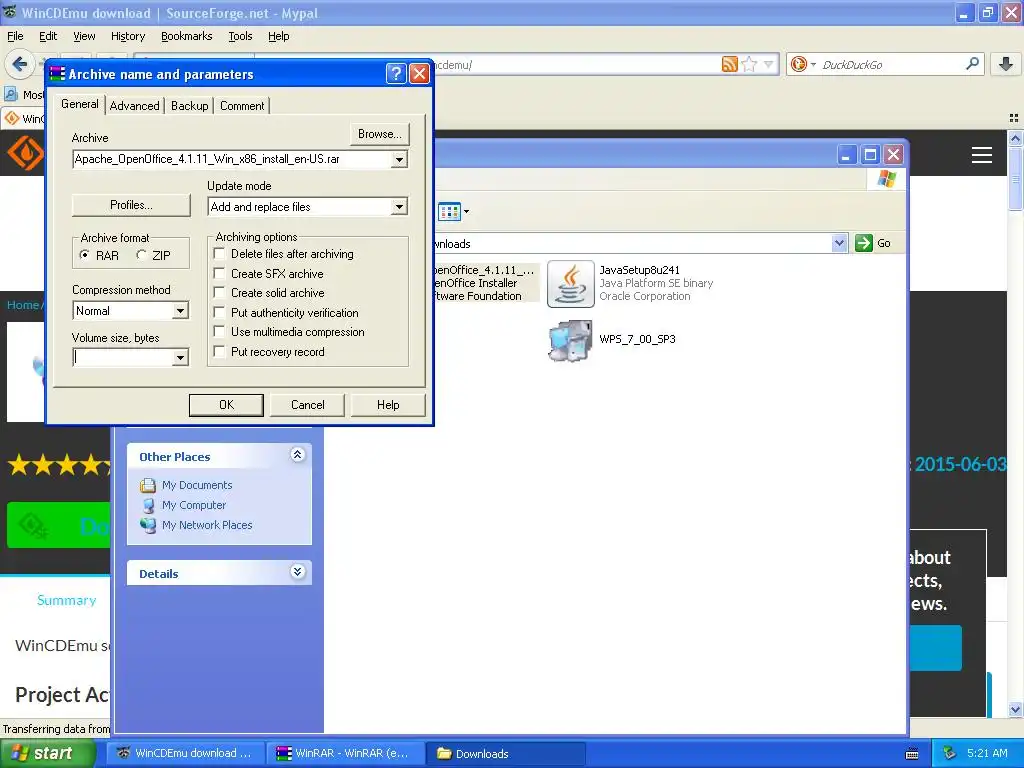1024x768 pixels.
Task: Click the Start button
Action: coord(47,753)
